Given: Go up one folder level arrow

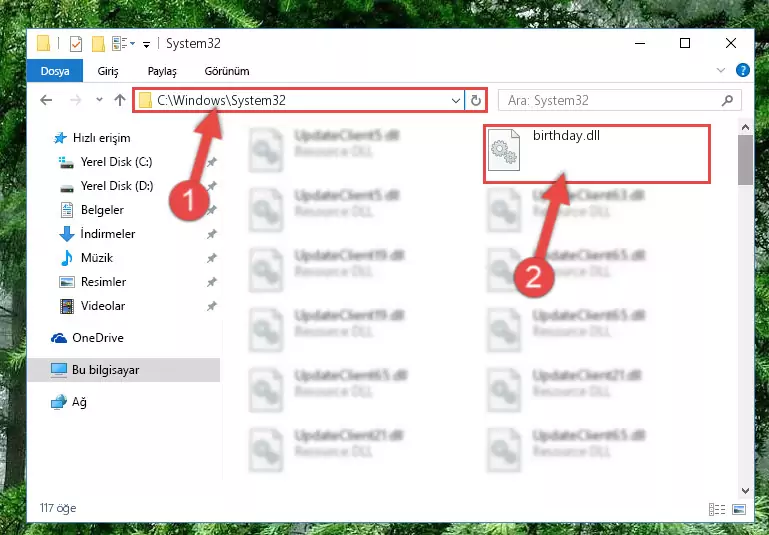Looking at the screenshot, I should click(120, 100).
